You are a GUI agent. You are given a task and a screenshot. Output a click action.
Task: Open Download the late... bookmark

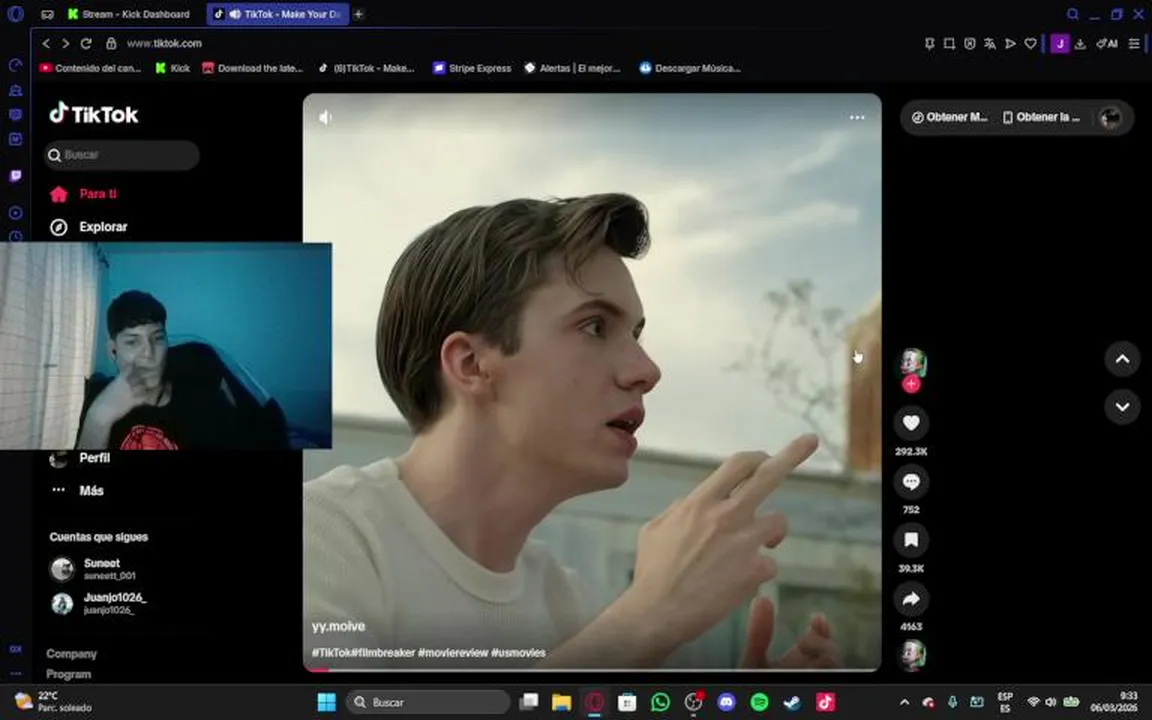click(252, 68)
